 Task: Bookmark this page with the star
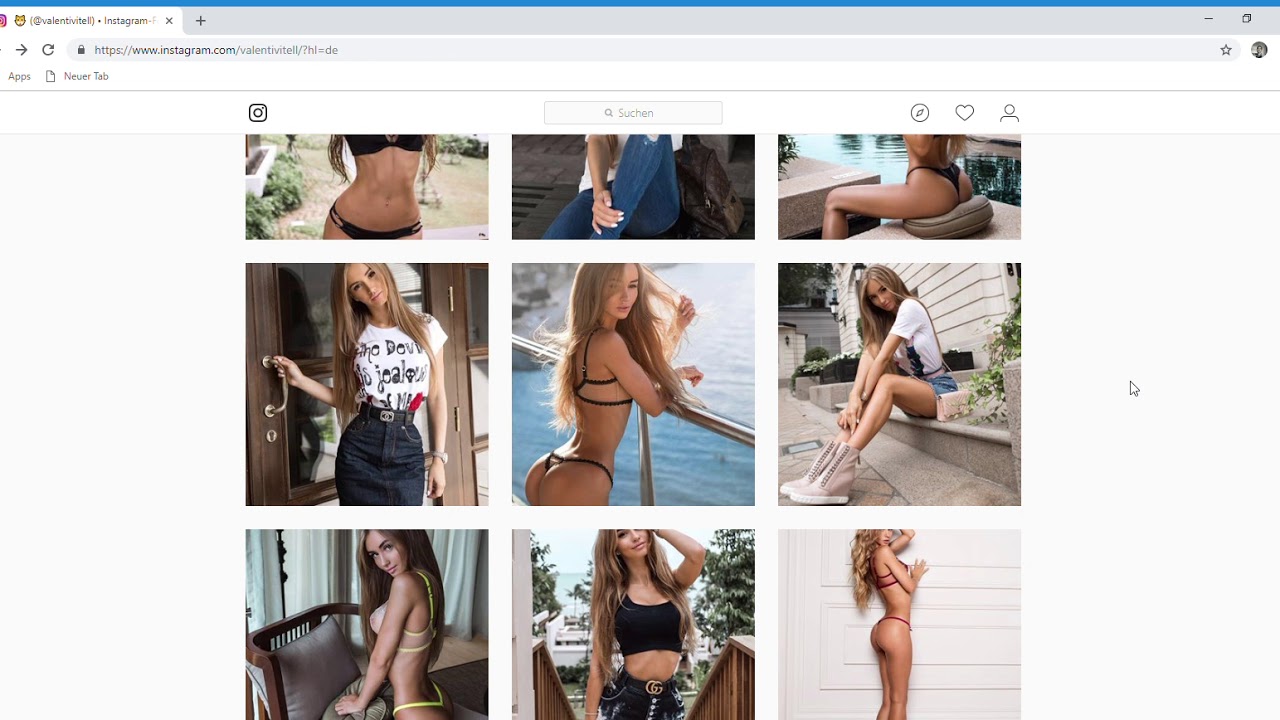pos(1226,50)
